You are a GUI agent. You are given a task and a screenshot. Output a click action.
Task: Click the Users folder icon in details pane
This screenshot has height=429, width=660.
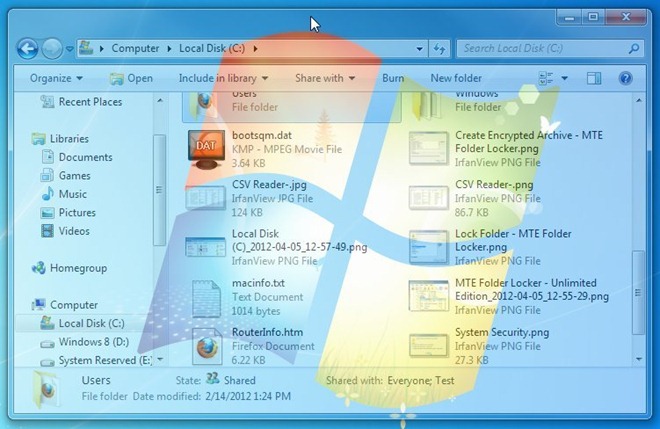(x=46, y=388)
